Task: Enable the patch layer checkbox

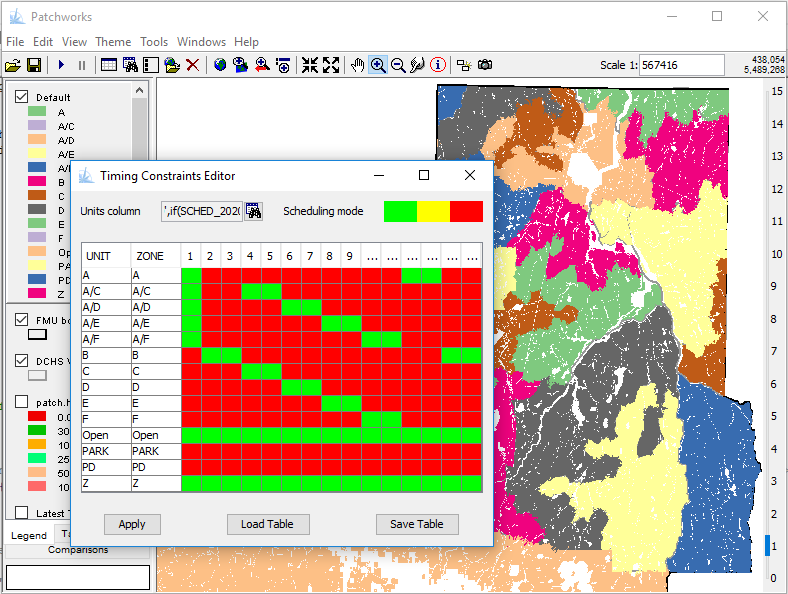Action: coord(21,401)
